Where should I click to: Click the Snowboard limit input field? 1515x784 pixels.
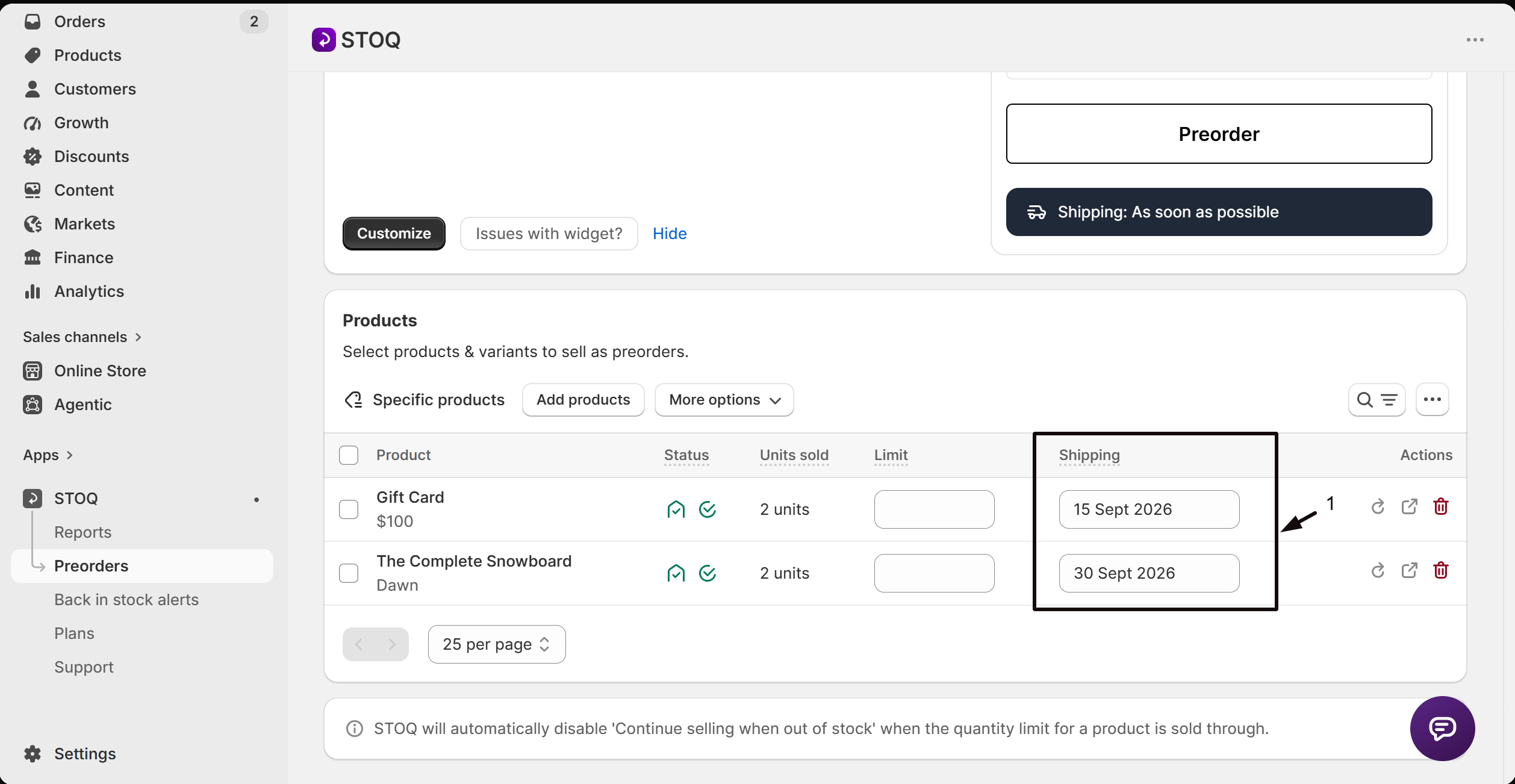point(934,573)
